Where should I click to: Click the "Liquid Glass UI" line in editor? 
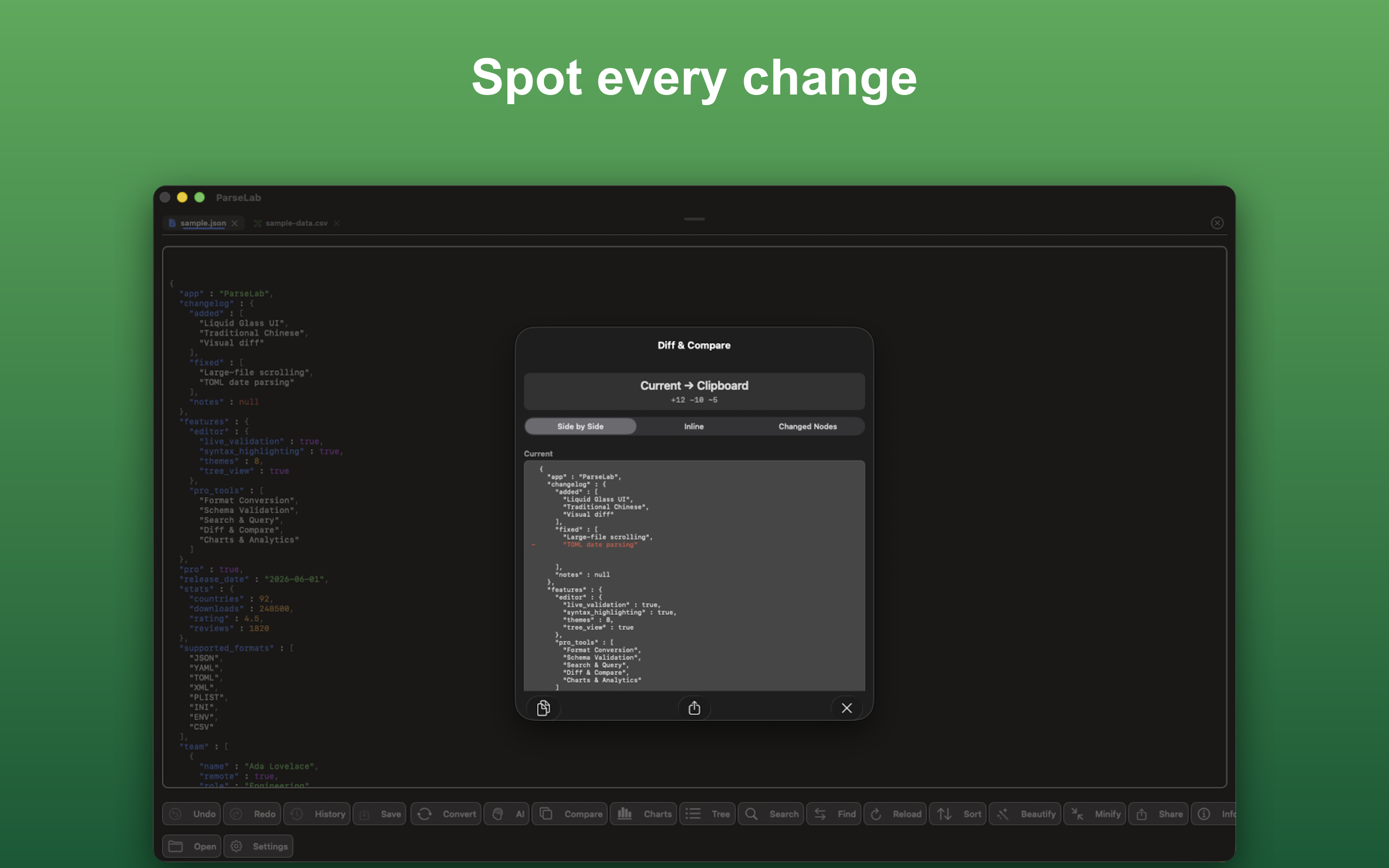(244, 323)
